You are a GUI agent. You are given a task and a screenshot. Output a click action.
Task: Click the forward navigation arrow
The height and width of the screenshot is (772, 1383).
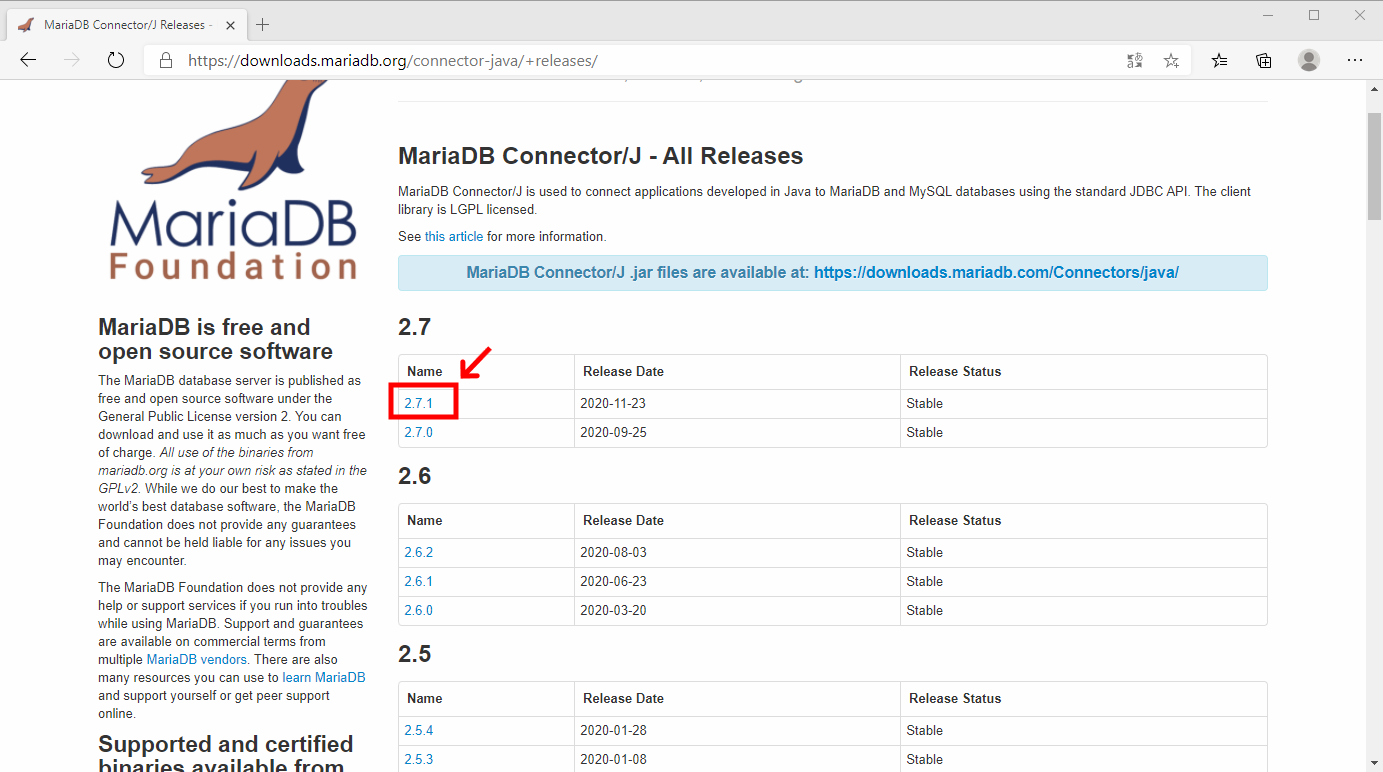[x=71, y=60]
